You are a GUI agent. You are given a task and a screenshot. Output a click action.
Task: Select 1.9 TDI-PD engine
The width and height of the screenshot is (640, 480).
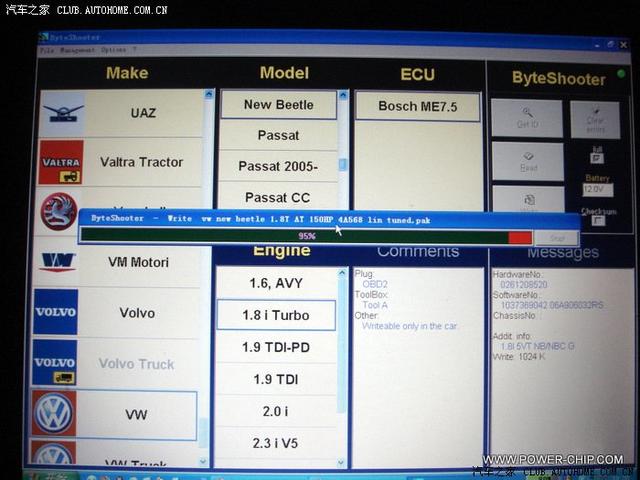coord(276,347)
